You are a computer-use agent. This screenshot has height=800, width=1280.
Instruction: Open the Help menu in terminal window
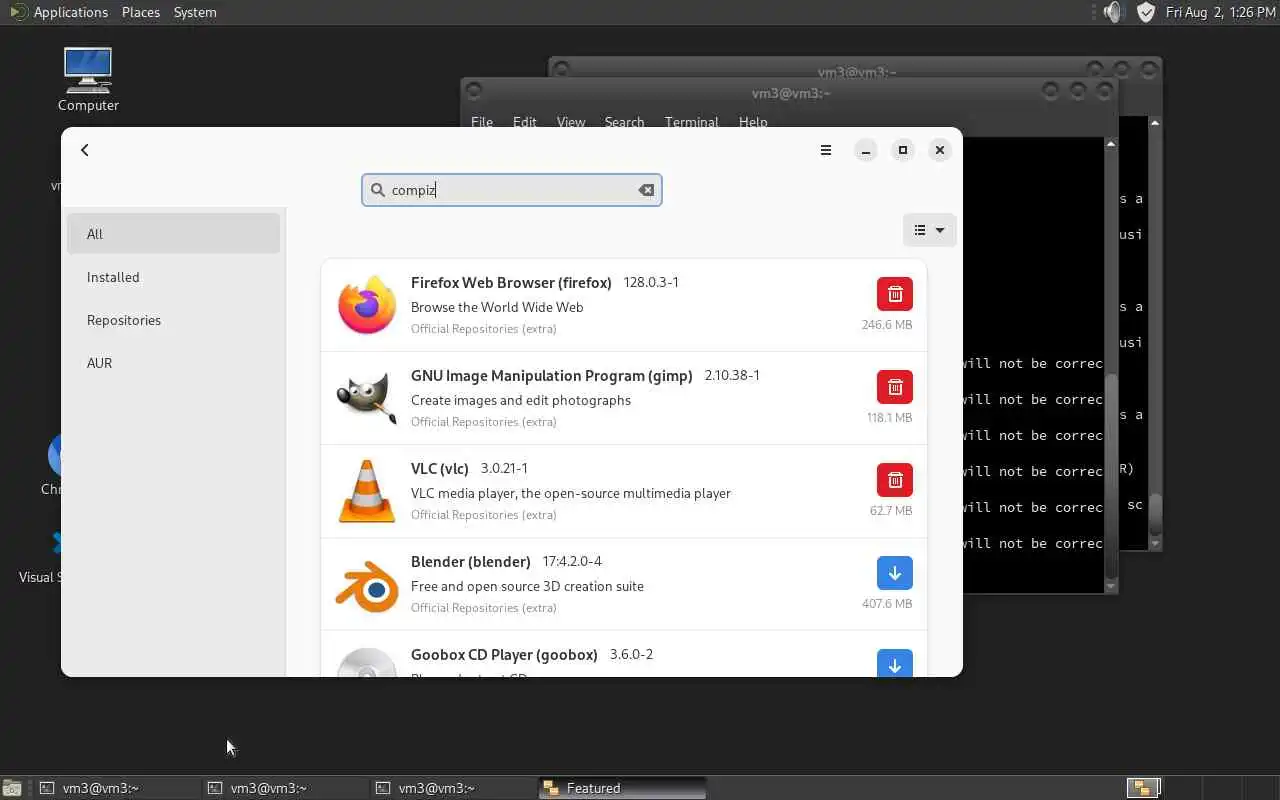[753, 122]
